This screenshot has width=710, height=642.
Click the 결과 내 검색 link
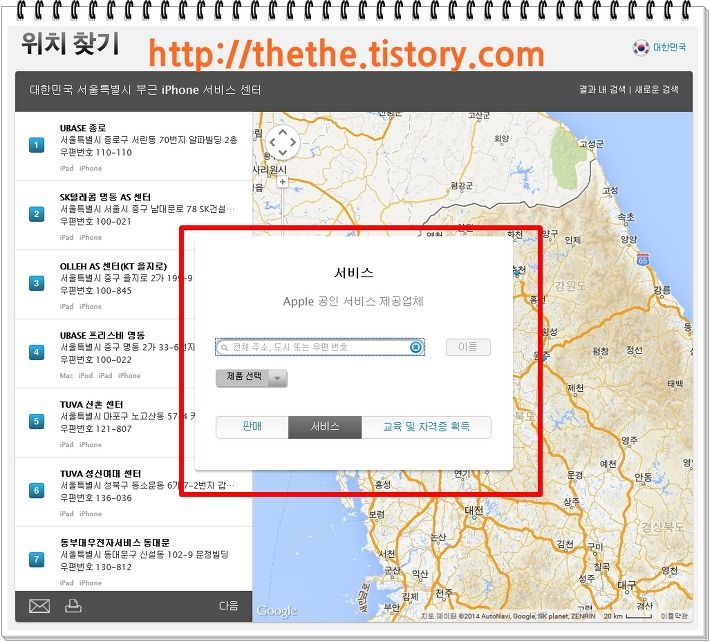pos(602,89)
